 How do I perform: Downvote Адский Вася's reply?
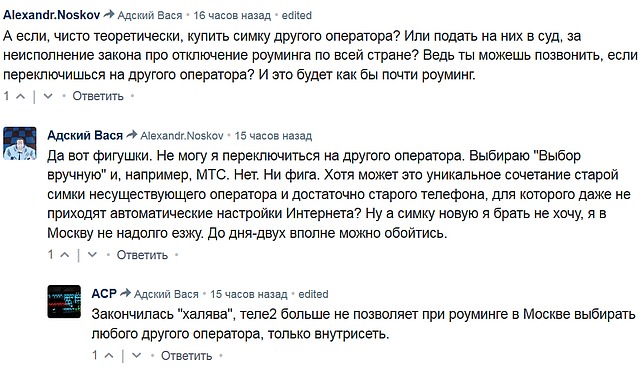tap(92, 255)
